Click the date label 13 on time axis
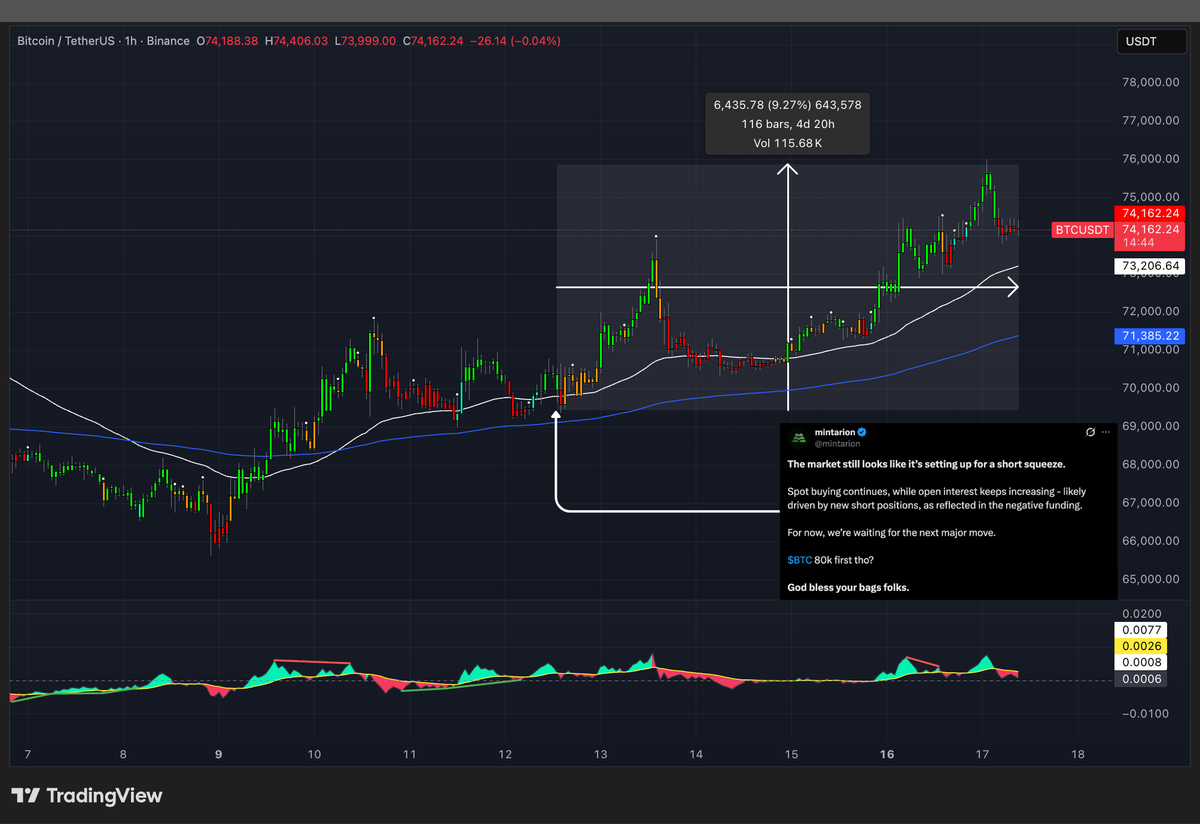The image size is (1200, 824). pos(600,754)
